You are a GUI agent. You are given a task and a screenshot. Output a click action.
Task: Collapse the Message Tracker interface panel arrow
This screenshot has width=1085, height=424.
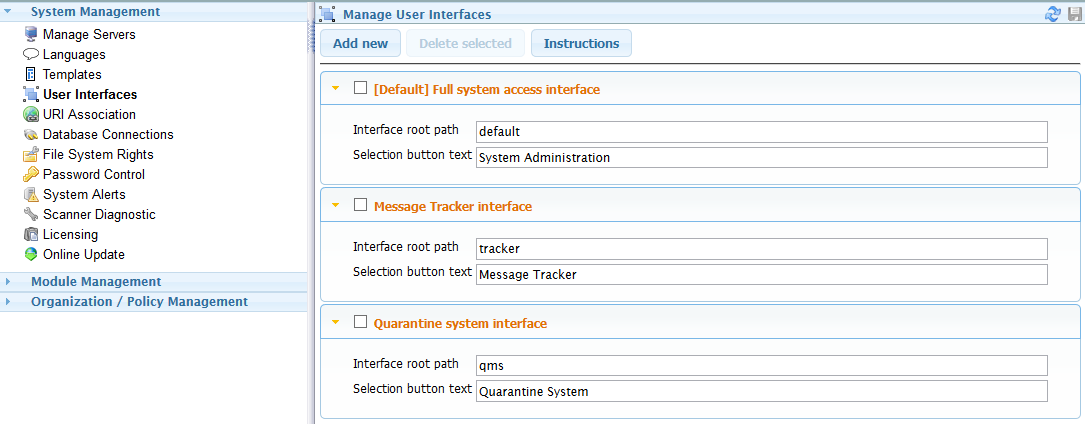tap(335, 205)
